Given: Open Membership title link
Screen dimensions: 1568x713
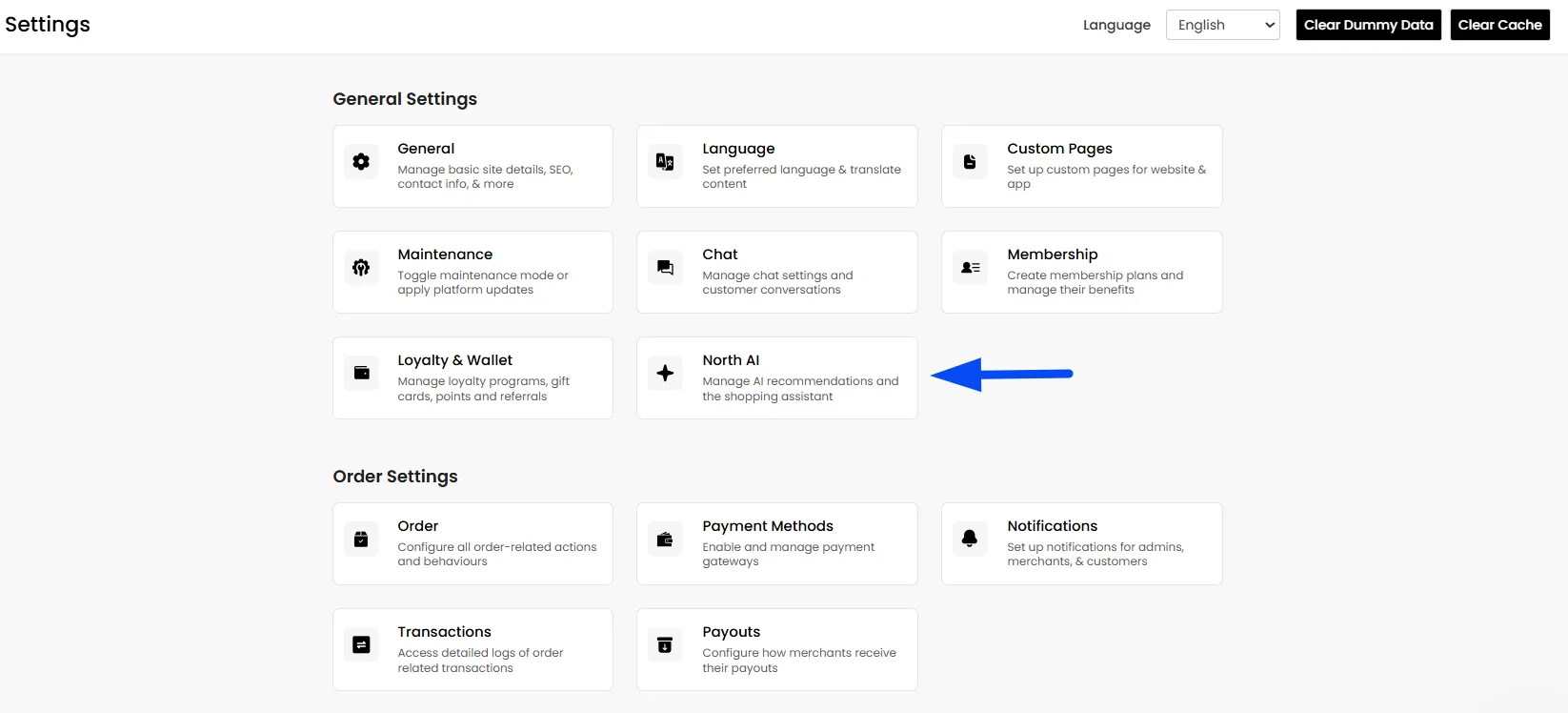Looking at the screenshot, I should point(1053,255).
